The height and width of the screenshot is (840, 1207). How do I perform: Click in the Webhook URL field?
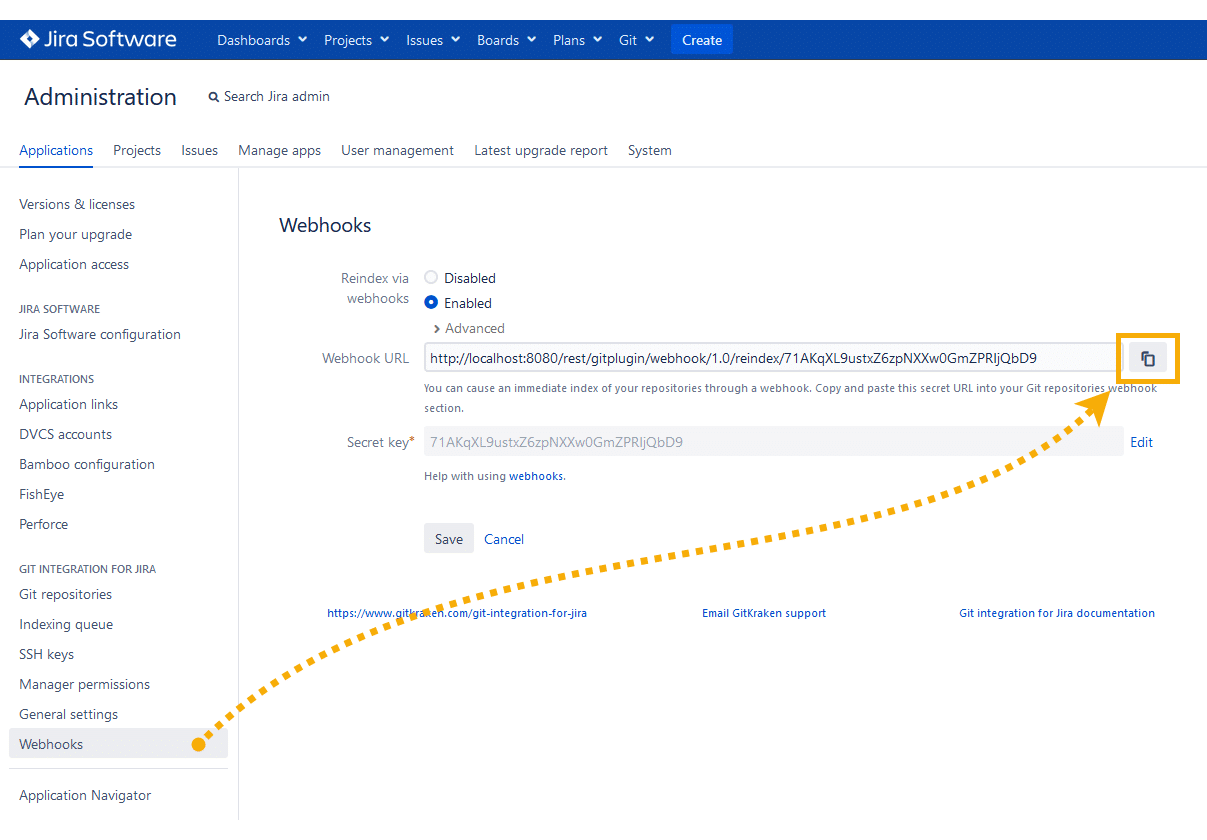coord(774,358)
